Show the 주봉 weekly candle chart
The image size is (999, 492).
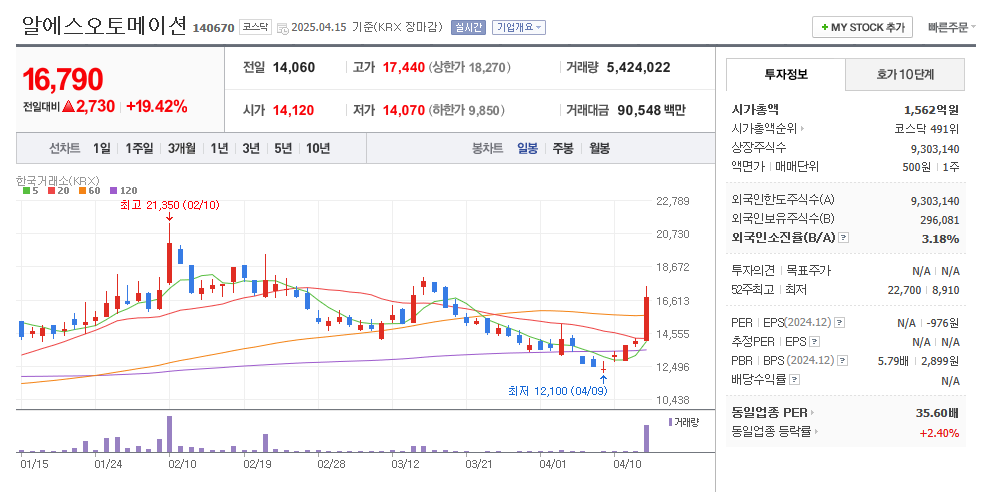pos(563,148)
